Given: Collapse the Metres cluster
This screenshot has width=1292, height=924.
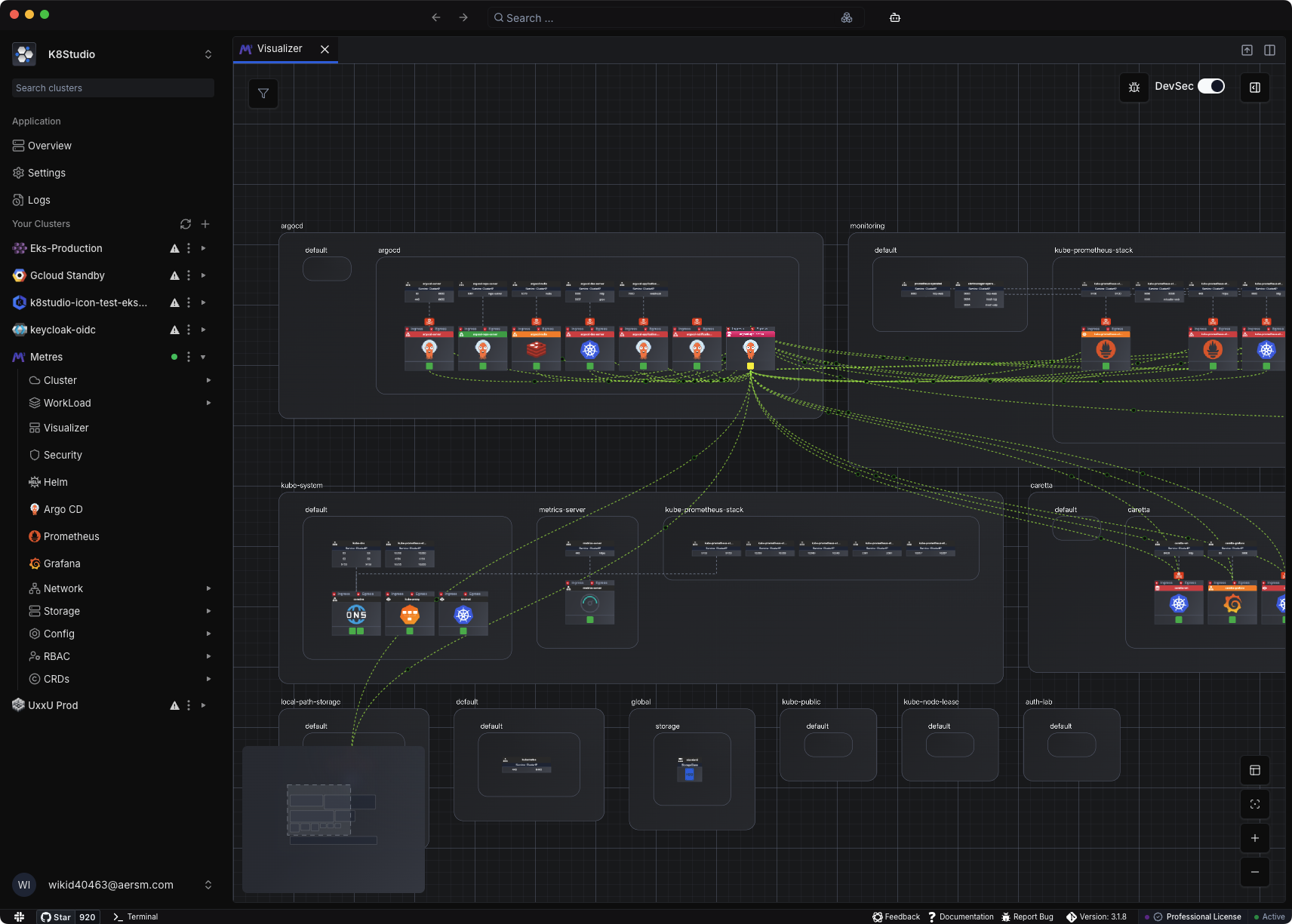Looking at the screenshot, I should tap(204, 357).
